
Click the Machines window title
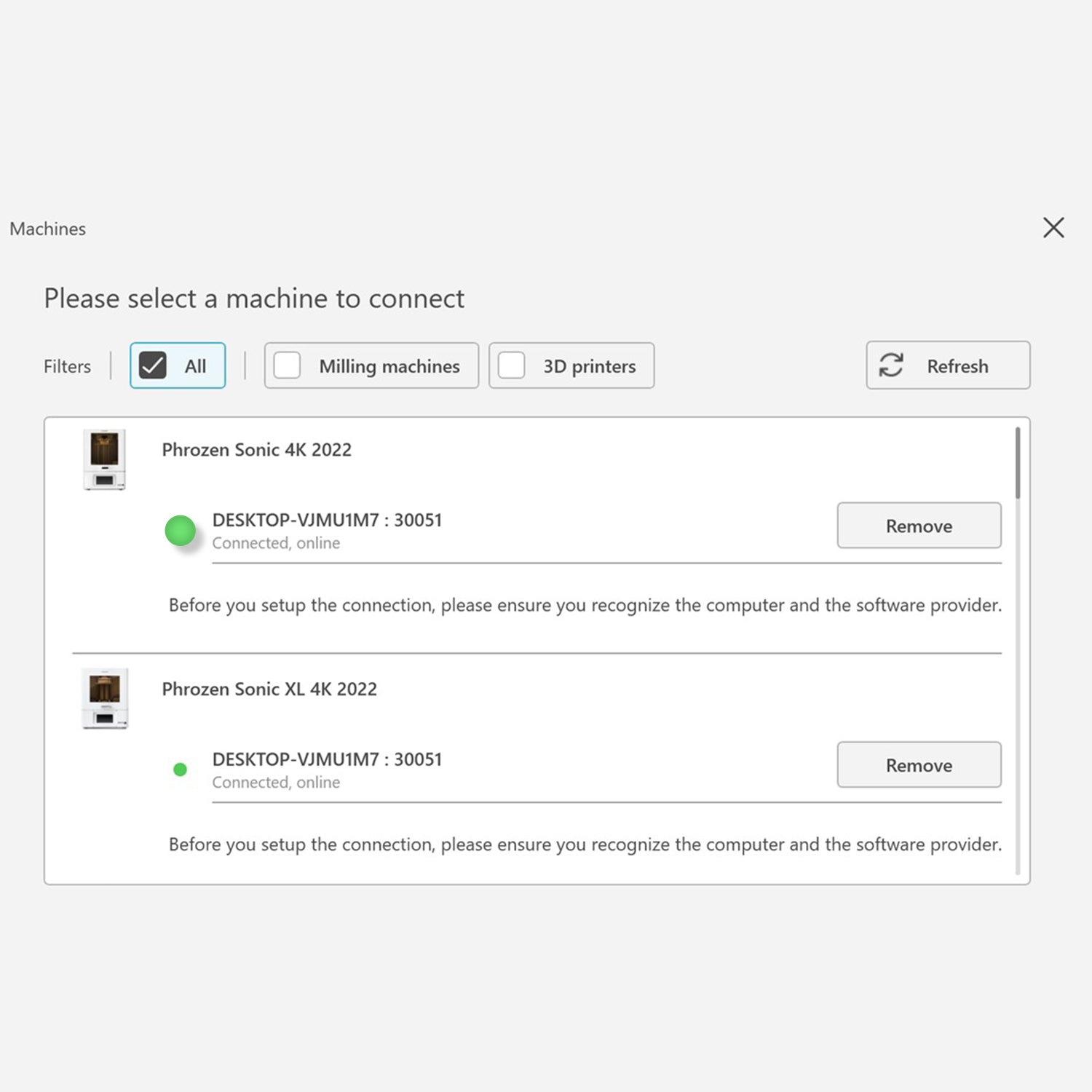coord(48,229)
